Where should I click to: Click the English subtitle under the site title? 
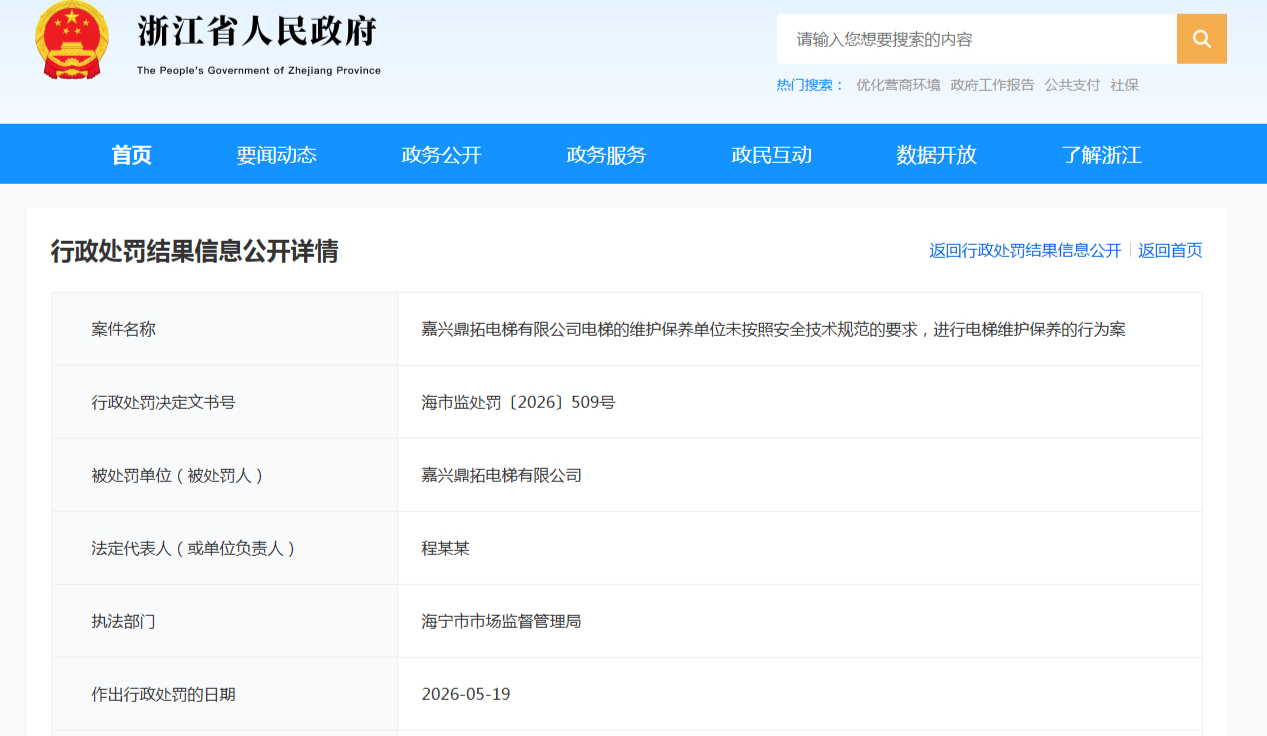[x=259, y=70]
